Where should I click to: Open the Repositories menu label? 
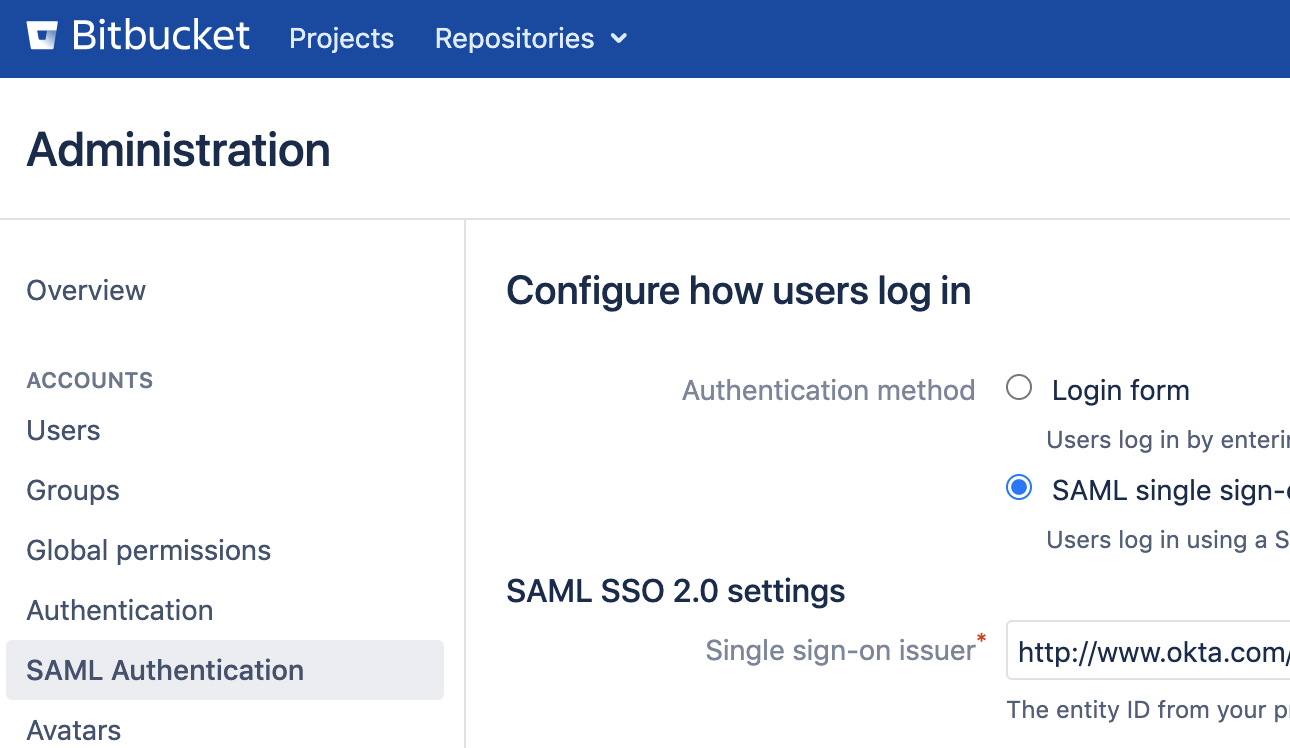tap(514, 38)
